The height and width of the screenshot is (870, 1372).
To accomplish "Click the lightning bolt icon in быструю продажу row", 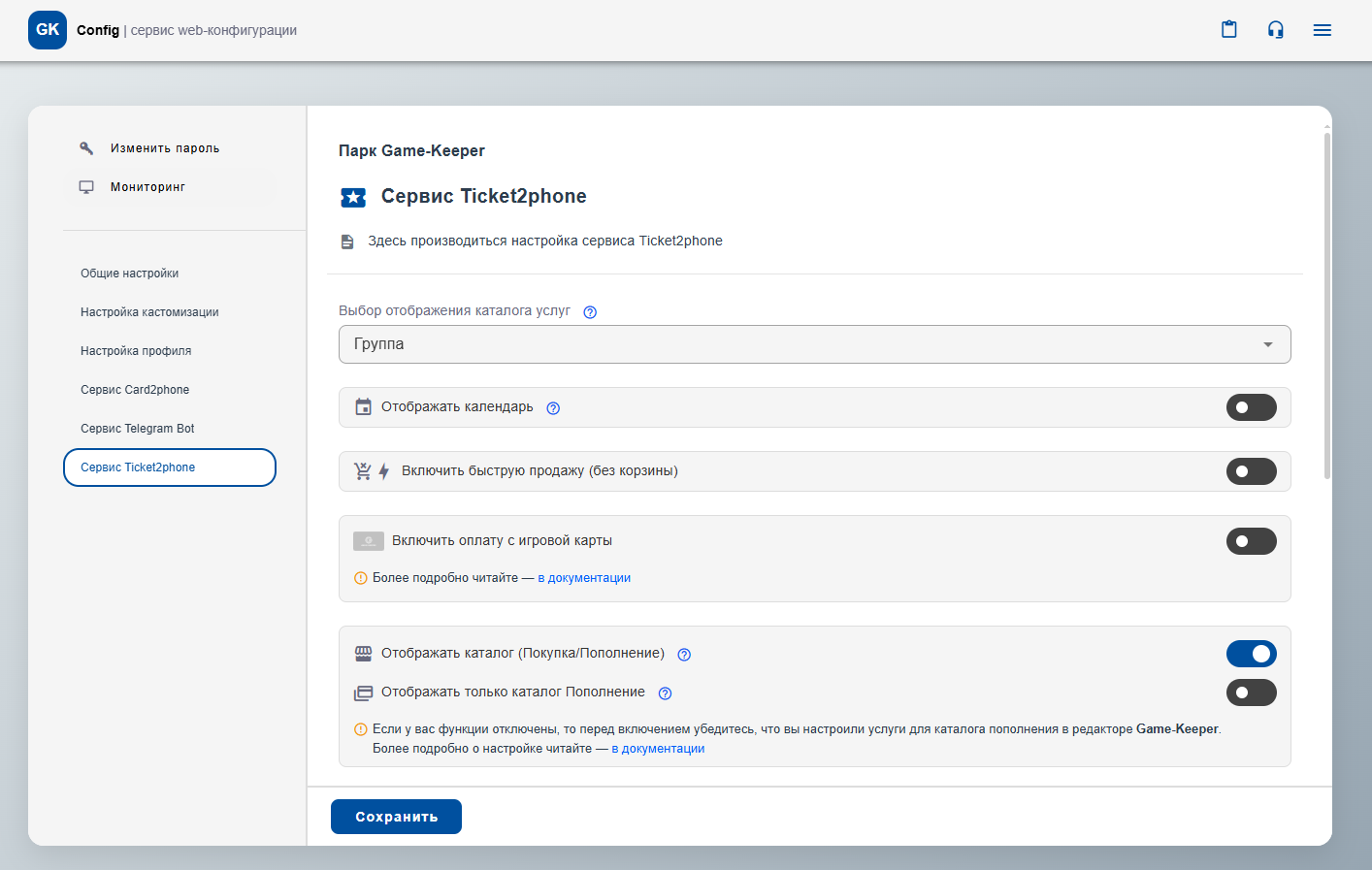I will click(x=384, y=471).
